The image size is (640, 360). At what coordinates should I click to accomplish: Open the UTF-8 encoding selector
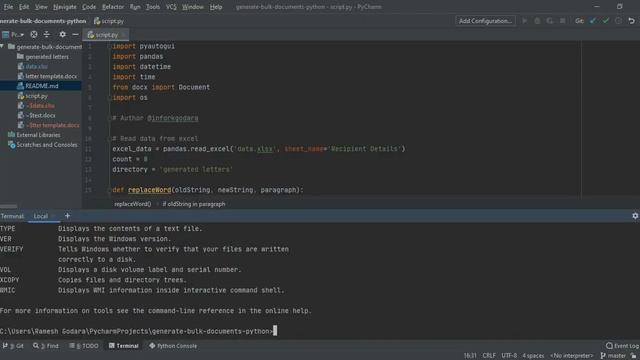509,356
